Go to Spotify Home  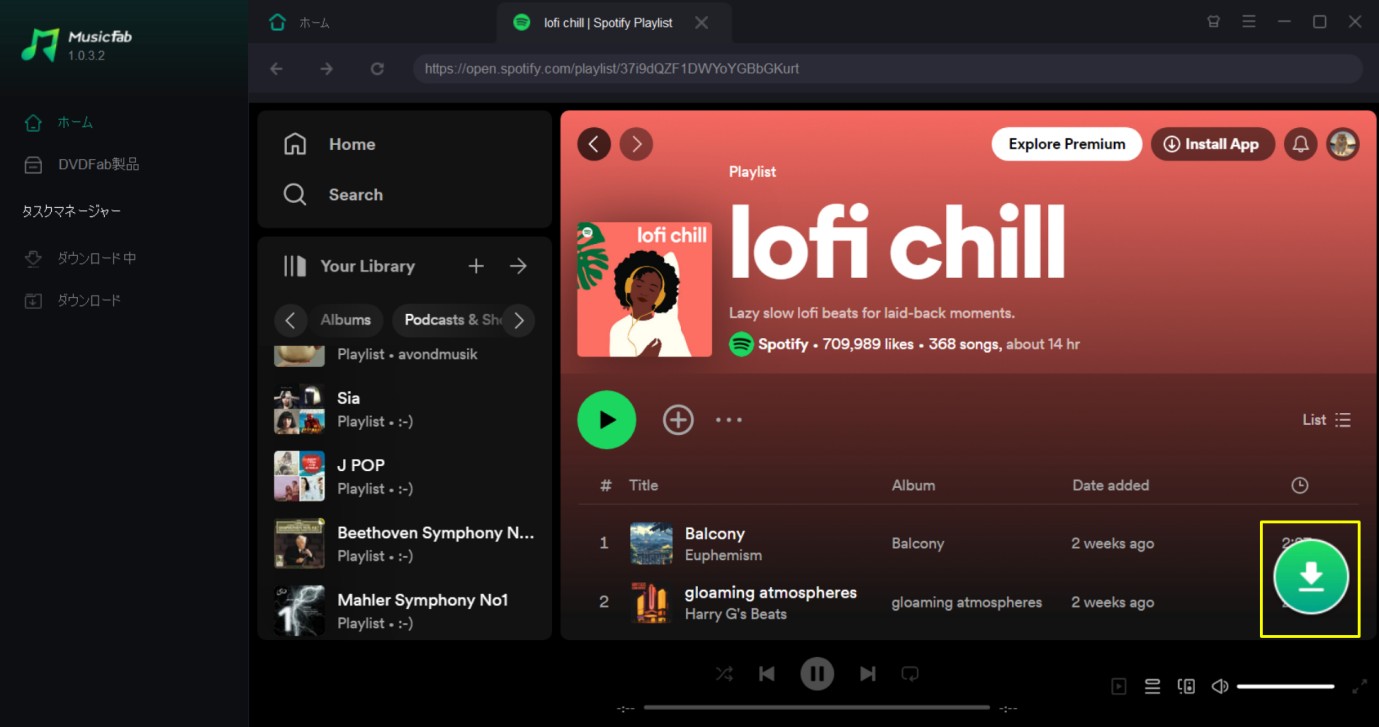pos(330,144)
